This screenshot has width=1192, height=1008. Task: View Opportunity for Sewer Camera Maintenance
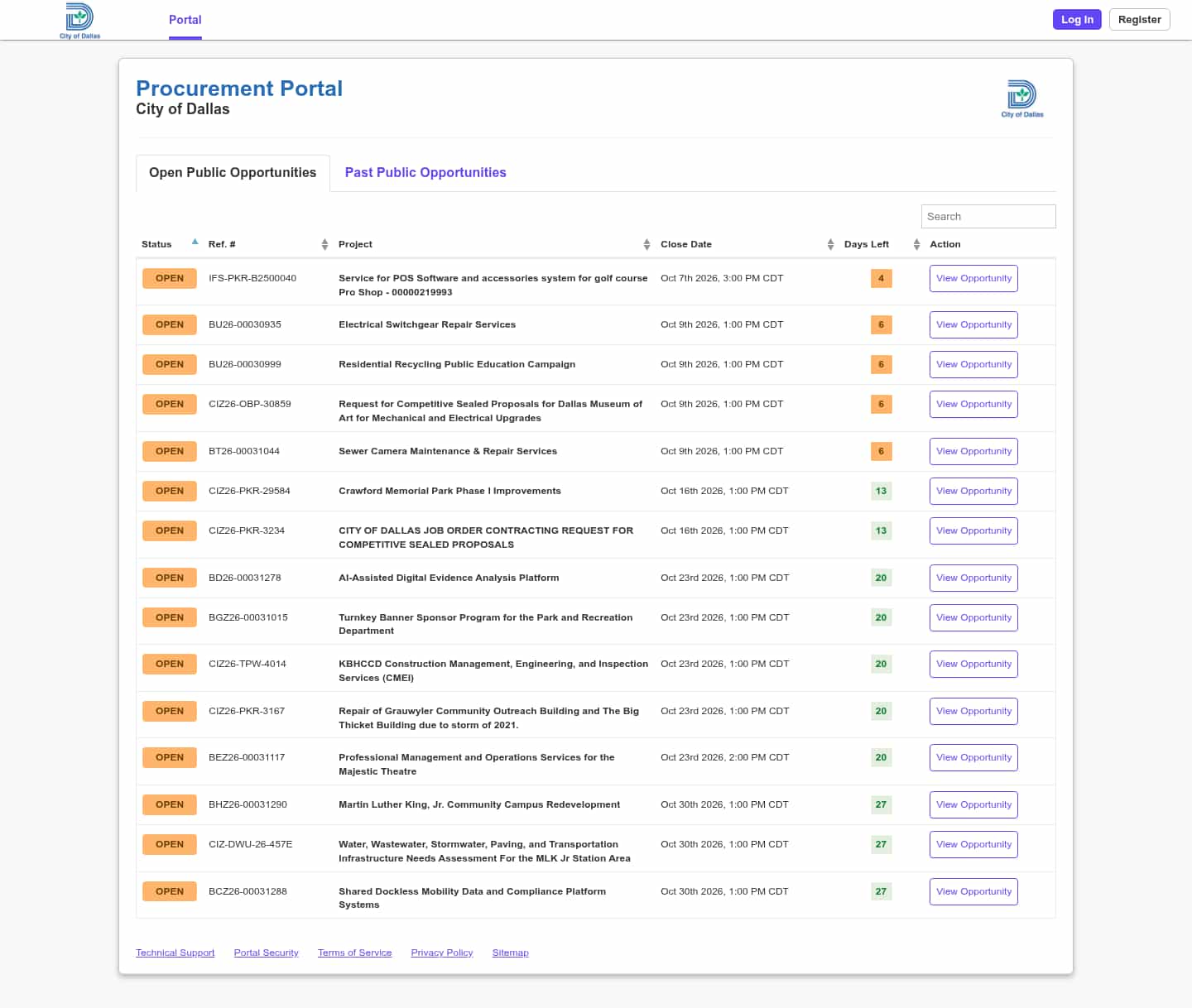[x=973, y=451]
